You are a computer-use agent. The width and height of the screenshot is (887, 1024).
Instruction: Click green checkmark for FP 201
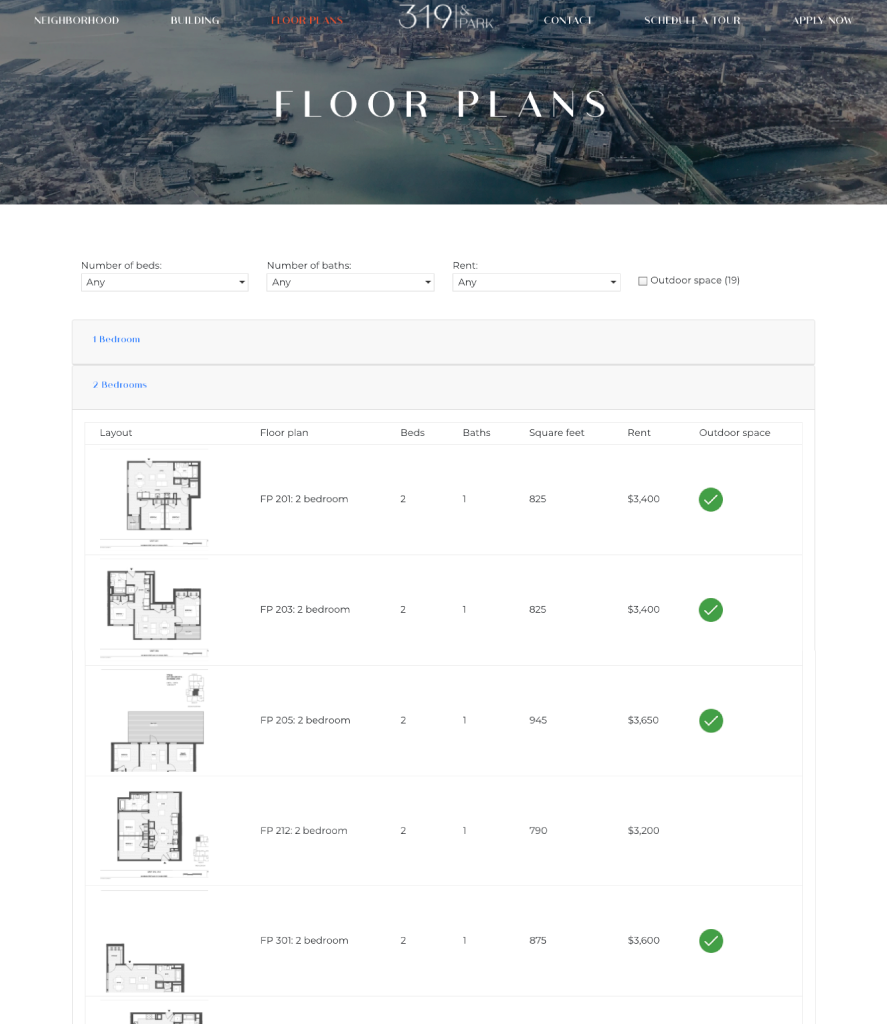(710, 499)
